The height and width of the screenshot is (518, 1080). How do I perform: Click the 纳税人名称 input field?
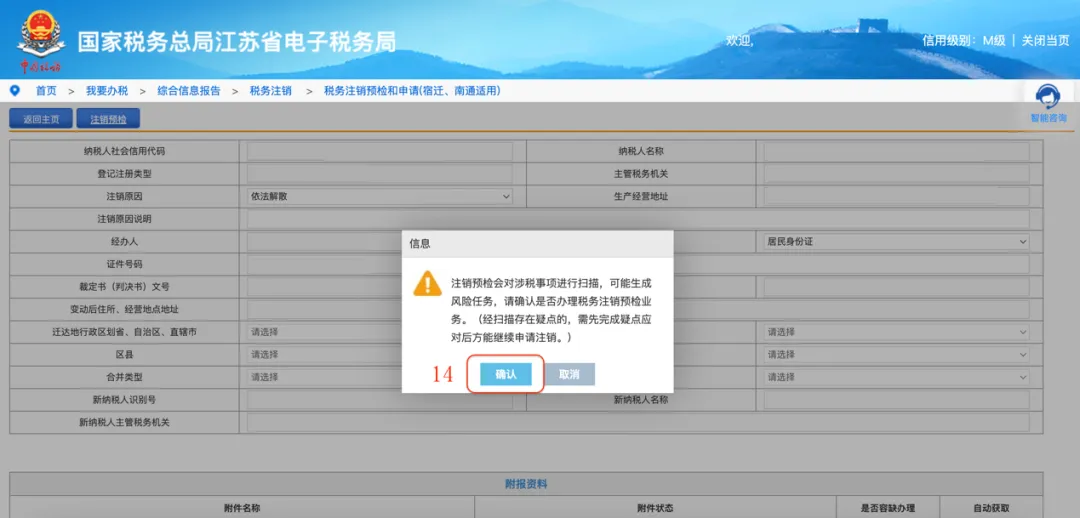click(896, 152)
